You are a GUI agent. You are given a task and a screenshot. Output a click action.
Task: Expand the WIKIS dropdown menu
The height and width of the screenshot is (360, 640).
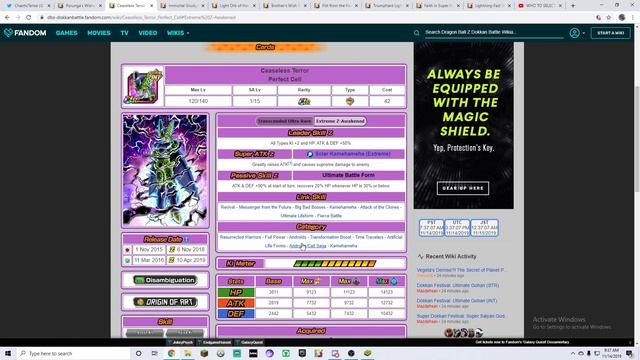178,33
